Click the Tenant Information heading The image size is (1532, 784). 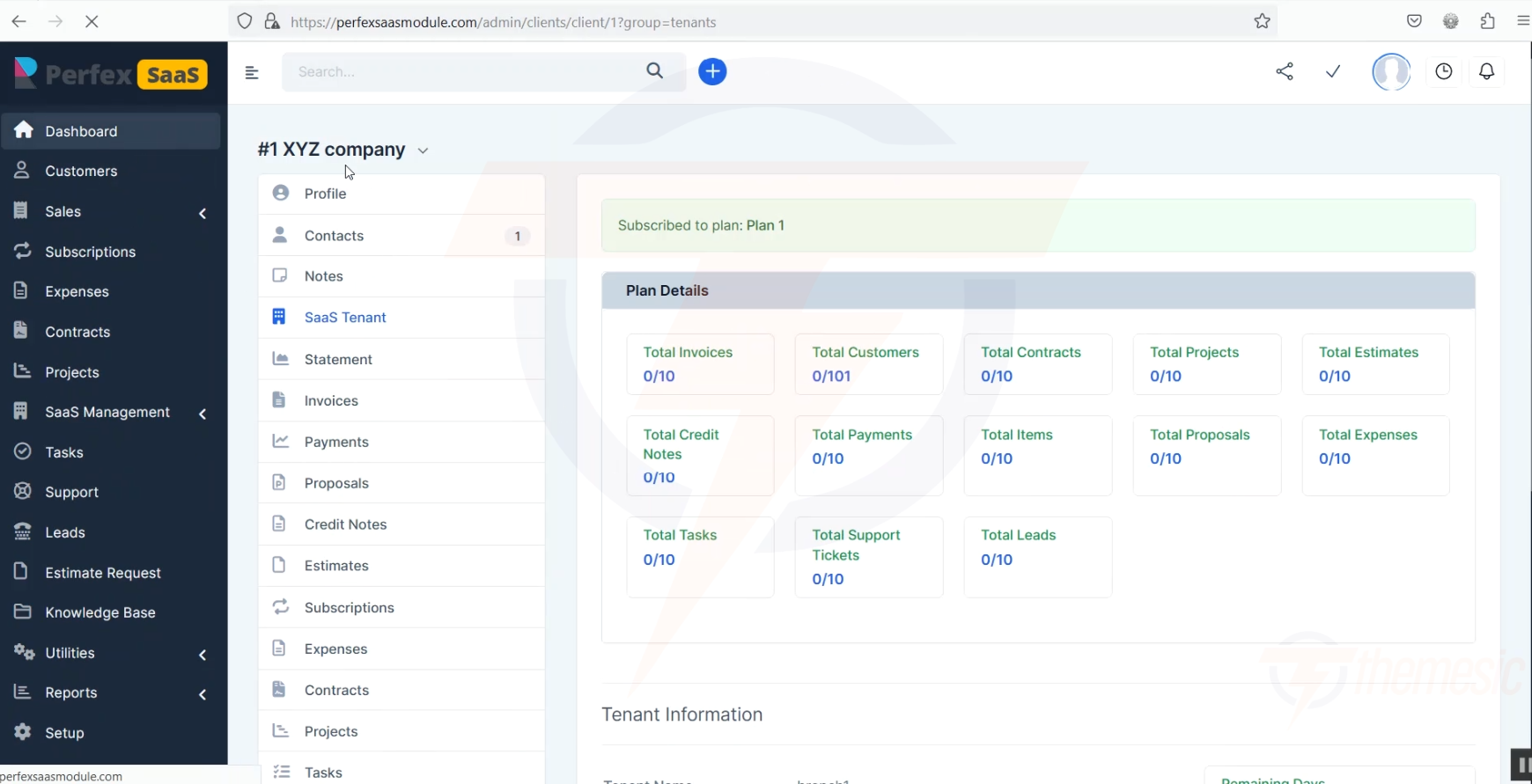click(x=682, y=714)
